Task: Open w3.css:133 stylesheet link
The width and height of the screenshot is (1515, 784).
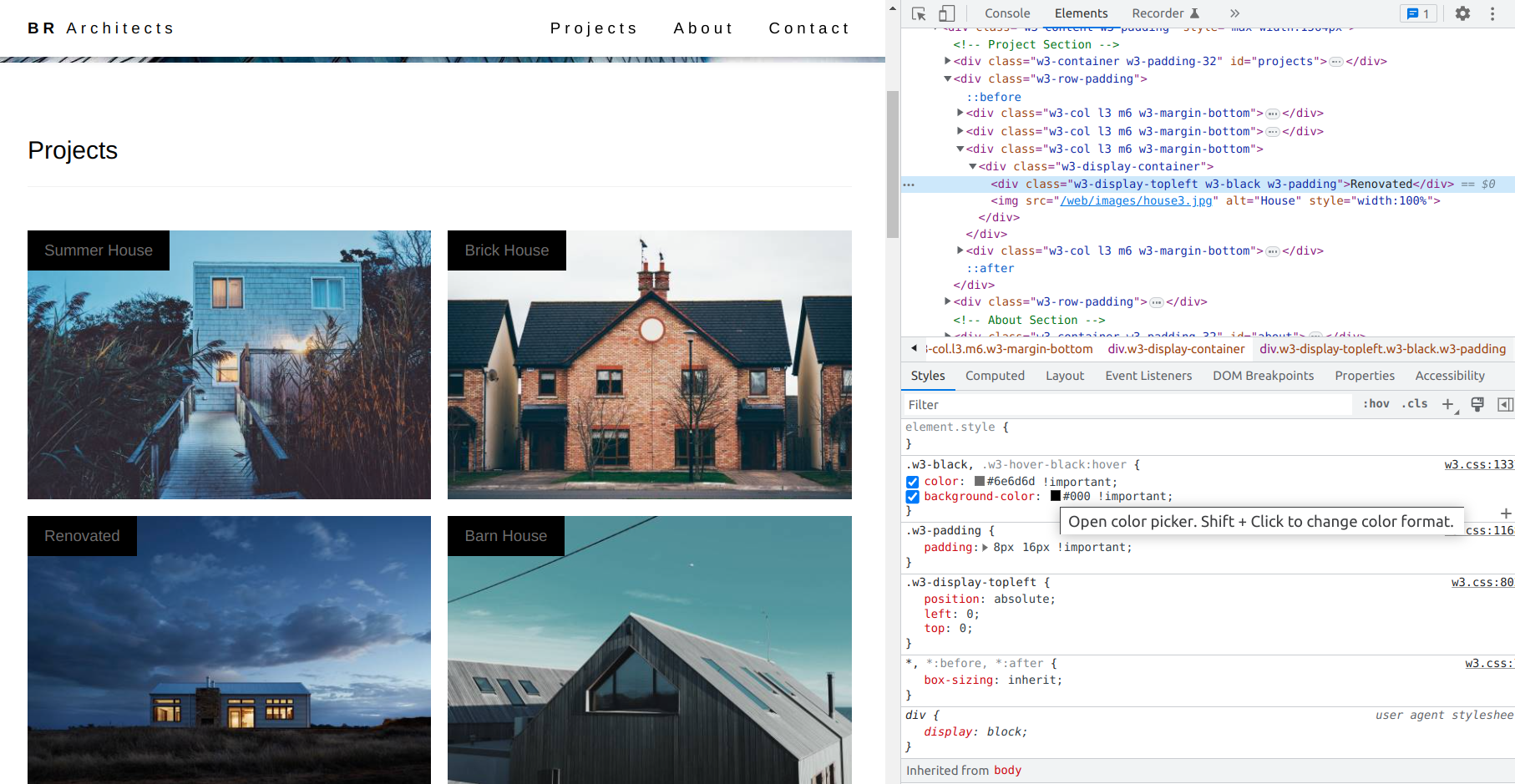Action: coord(1479,464)
